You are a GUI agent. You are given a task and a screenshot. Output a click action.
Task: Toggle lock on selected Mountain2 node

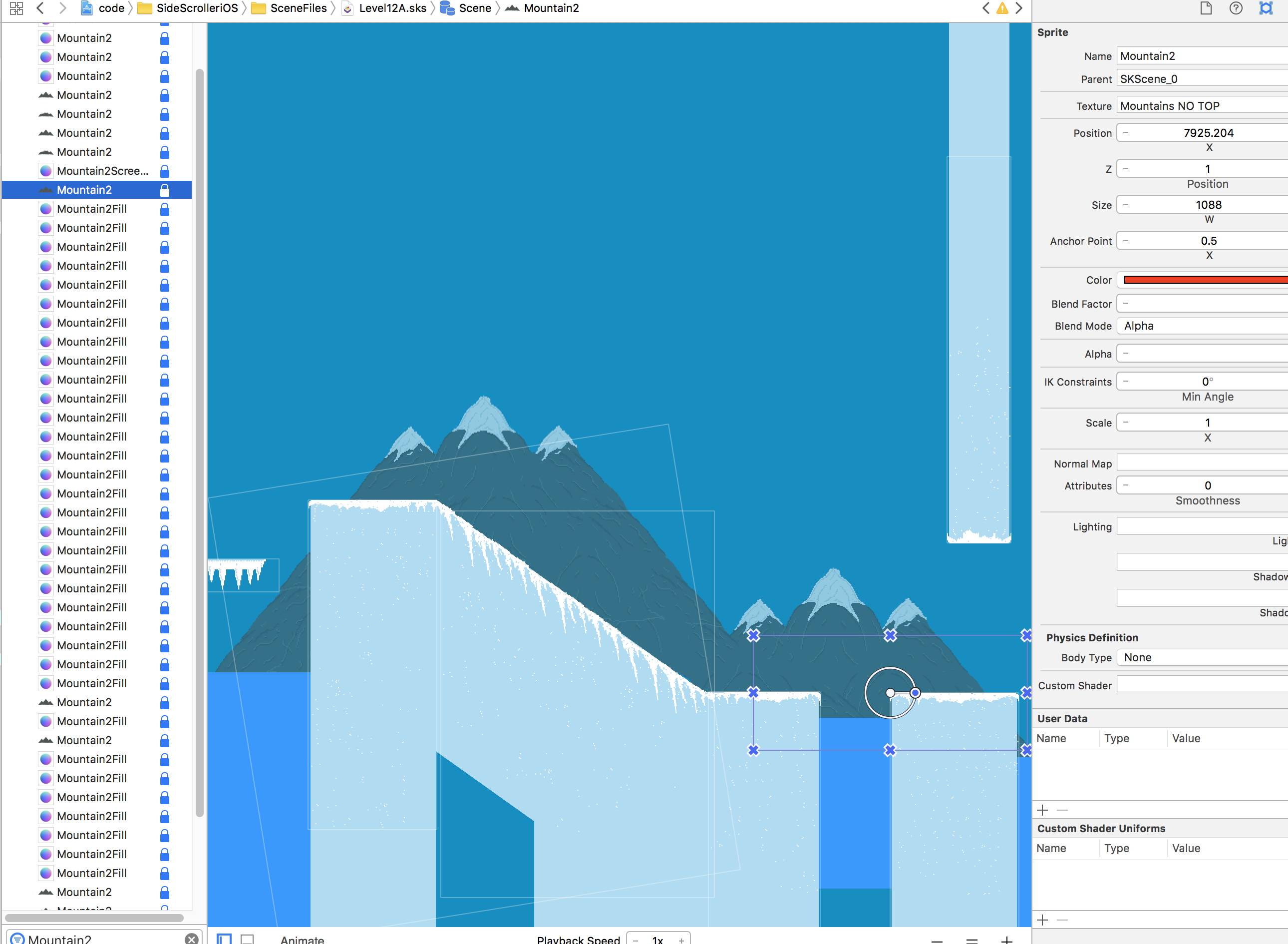(x=165, y=190)
